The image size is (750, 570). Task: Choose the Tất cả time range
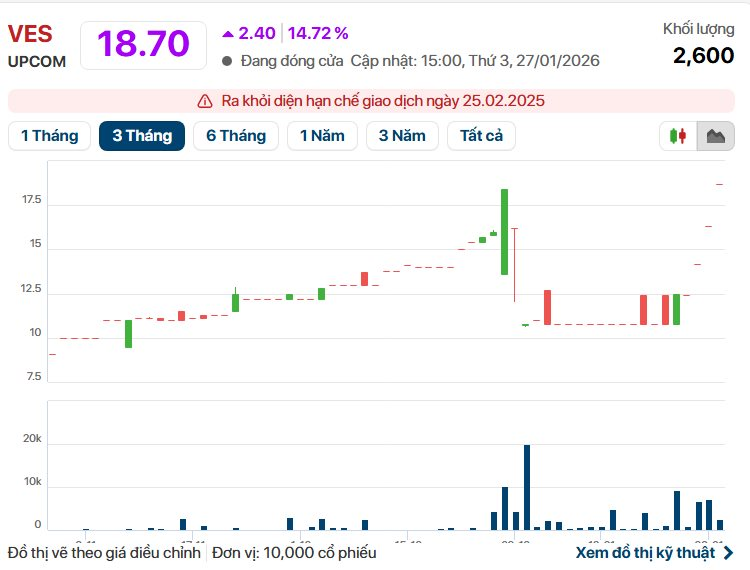click(481, 136)
